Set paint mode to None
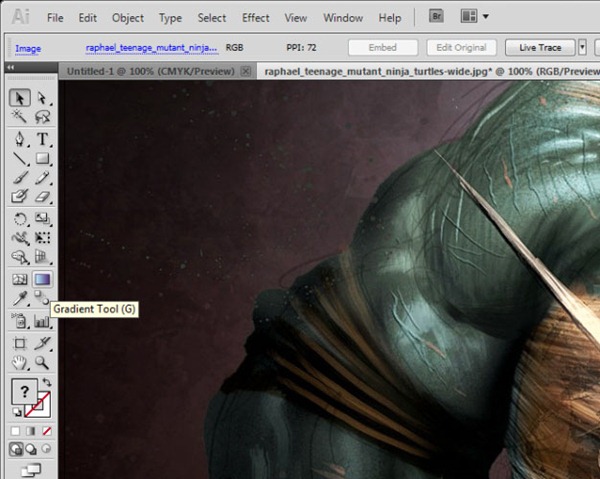This screenshot has width=600, height=479. 47,431
